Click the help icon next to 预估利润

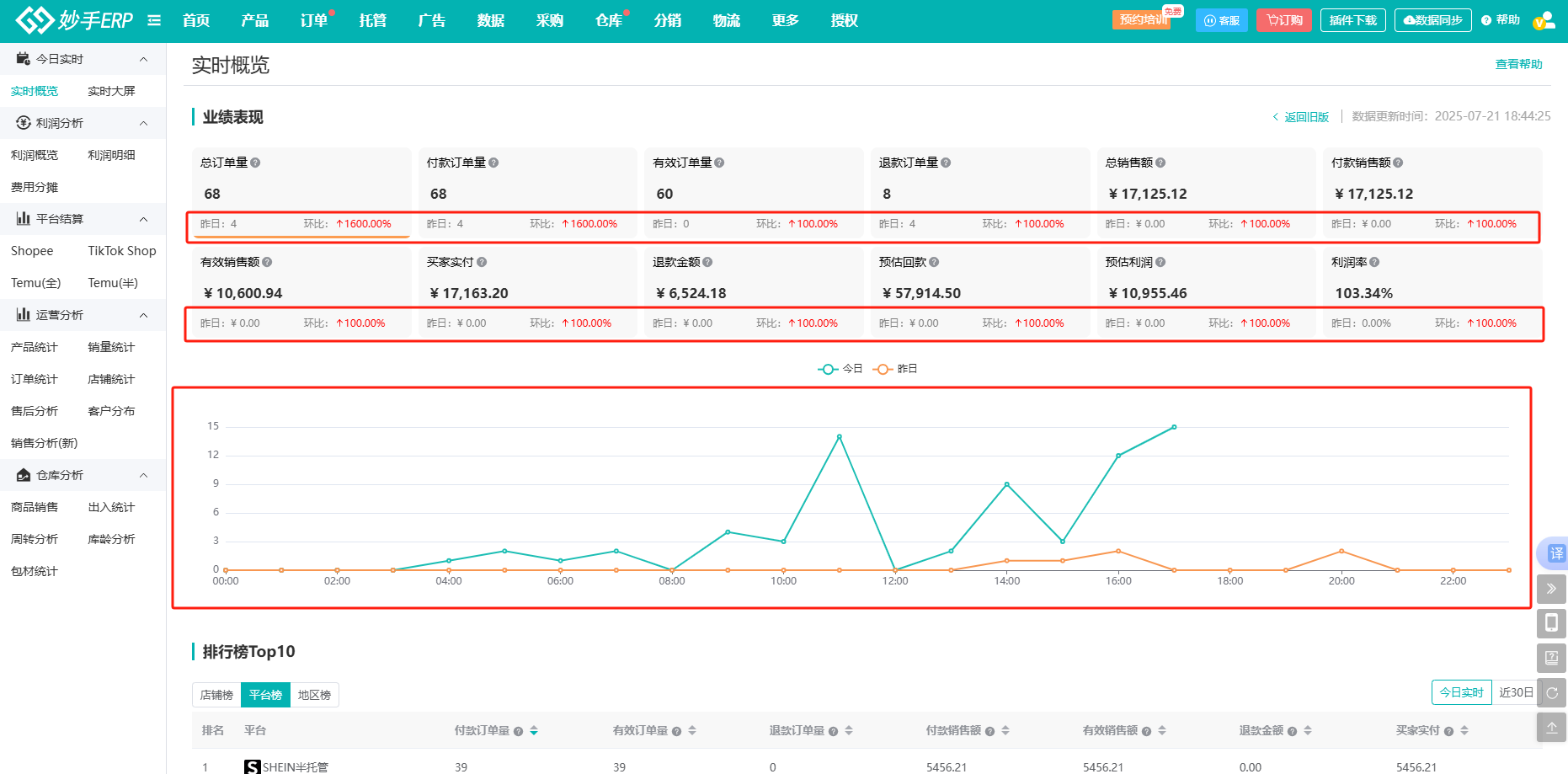[x=1160, y=262]
